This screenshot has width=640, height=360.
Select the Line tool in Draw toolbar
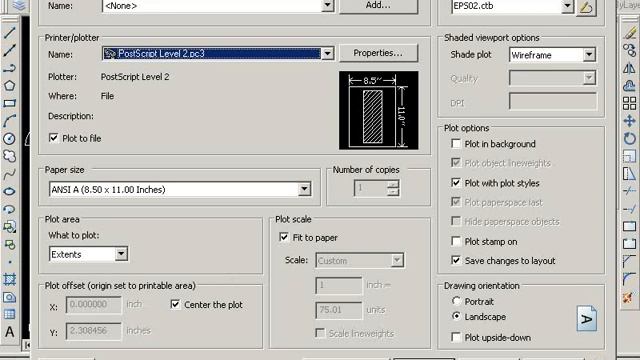pyautogui.click(x=9, y=33)
